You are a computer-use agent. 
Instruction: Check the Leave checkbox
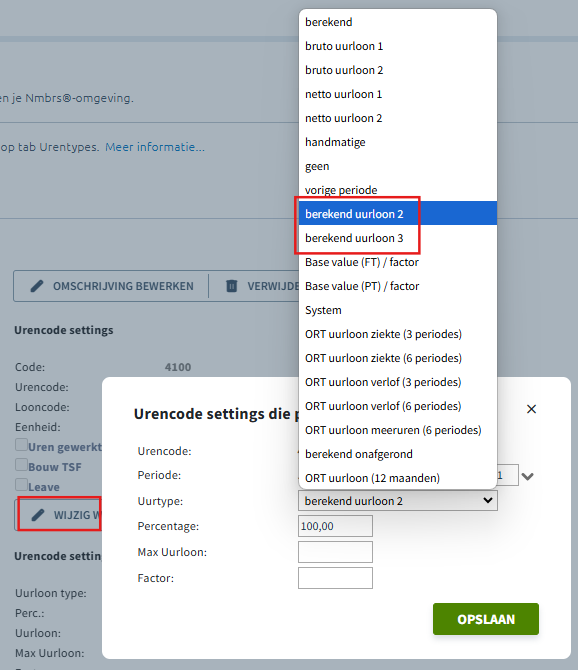(21, 484)
